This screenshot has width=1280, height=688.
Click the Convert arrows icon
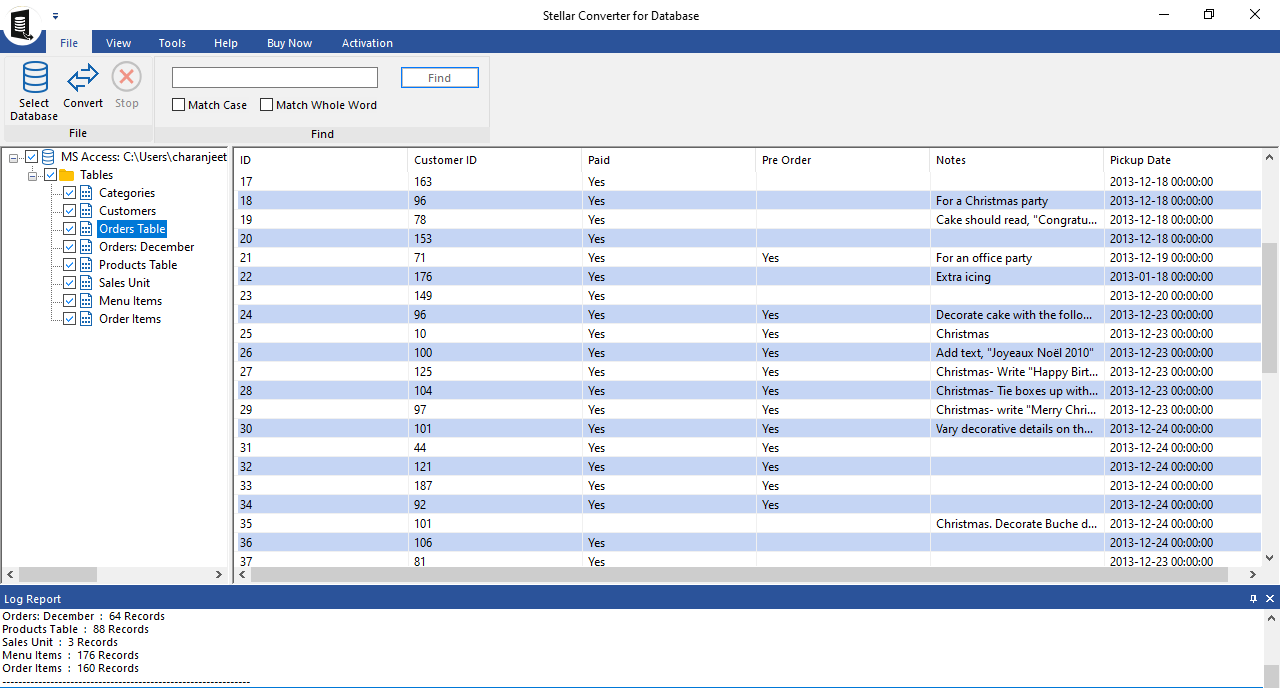[x=83, y=77]
